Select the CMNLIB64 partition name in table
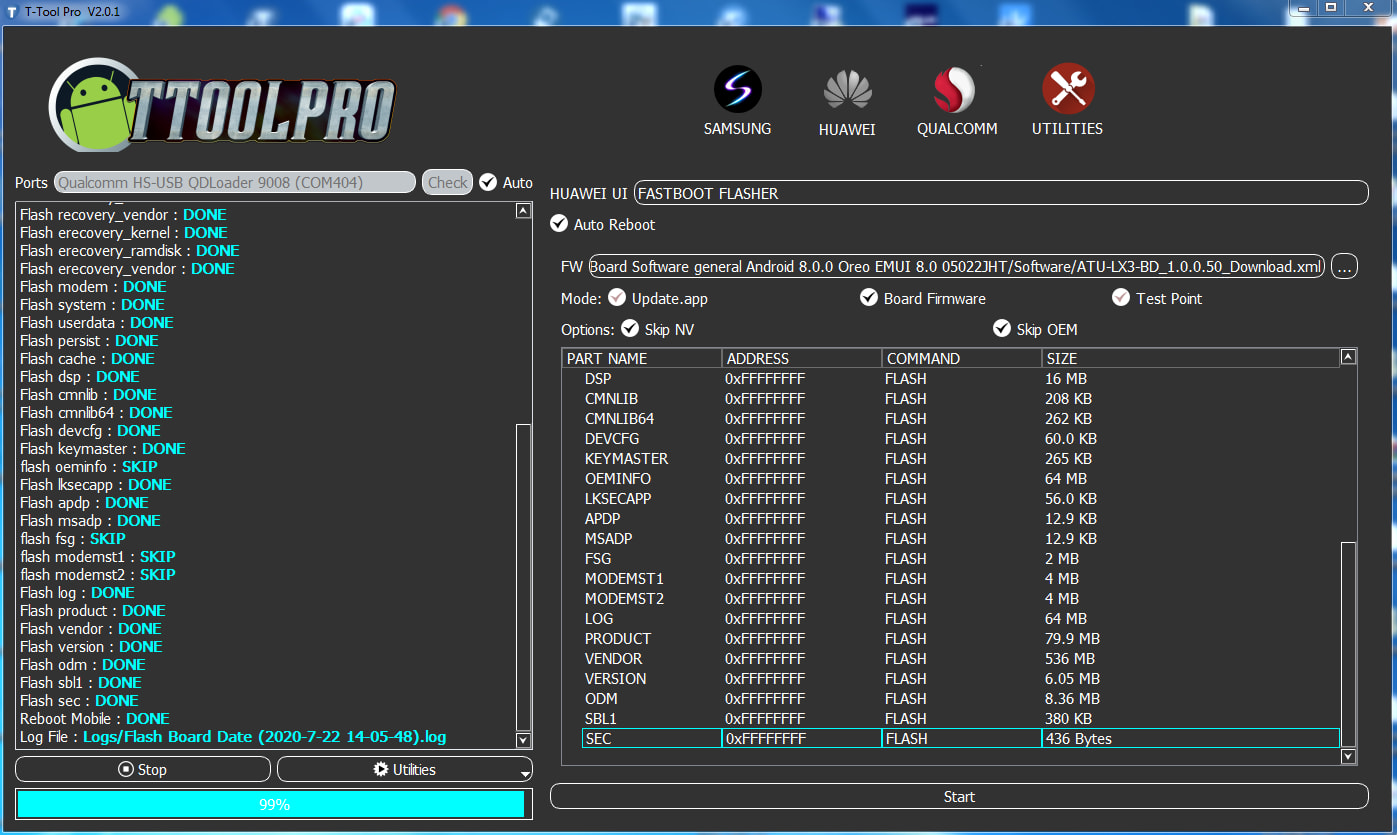Viewport: 1397px width, 835px height. coord(619,419)
